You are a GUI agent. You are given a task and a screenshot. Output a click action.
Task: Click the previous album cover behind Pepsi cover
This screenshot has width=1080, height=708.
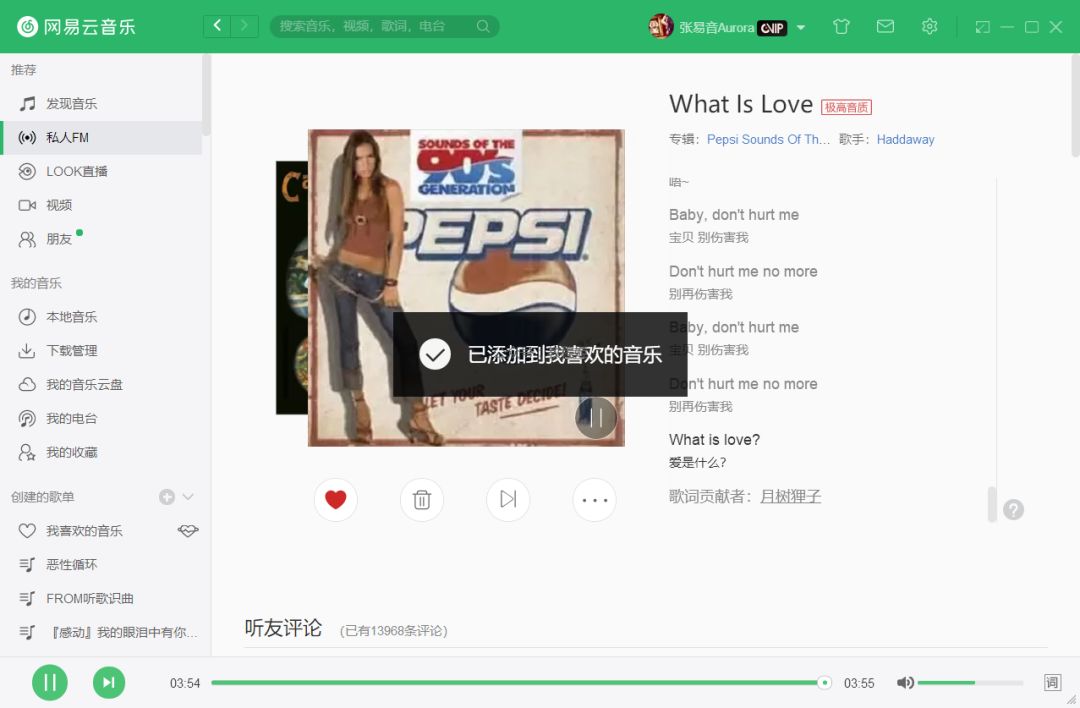point(291,288)
